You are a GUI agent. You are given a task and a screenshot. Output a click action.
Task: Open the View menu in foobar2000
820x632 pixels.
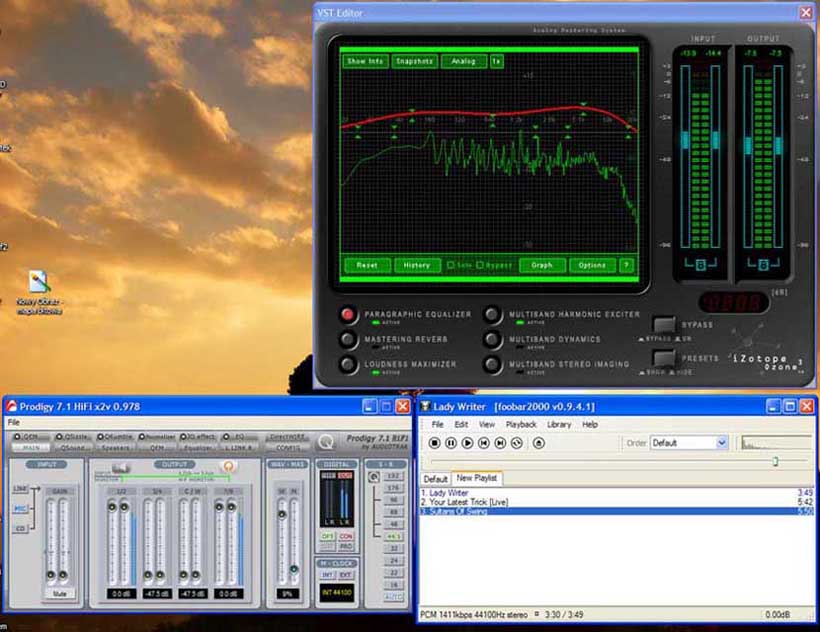pyautogui.click(x=487, y=424)
